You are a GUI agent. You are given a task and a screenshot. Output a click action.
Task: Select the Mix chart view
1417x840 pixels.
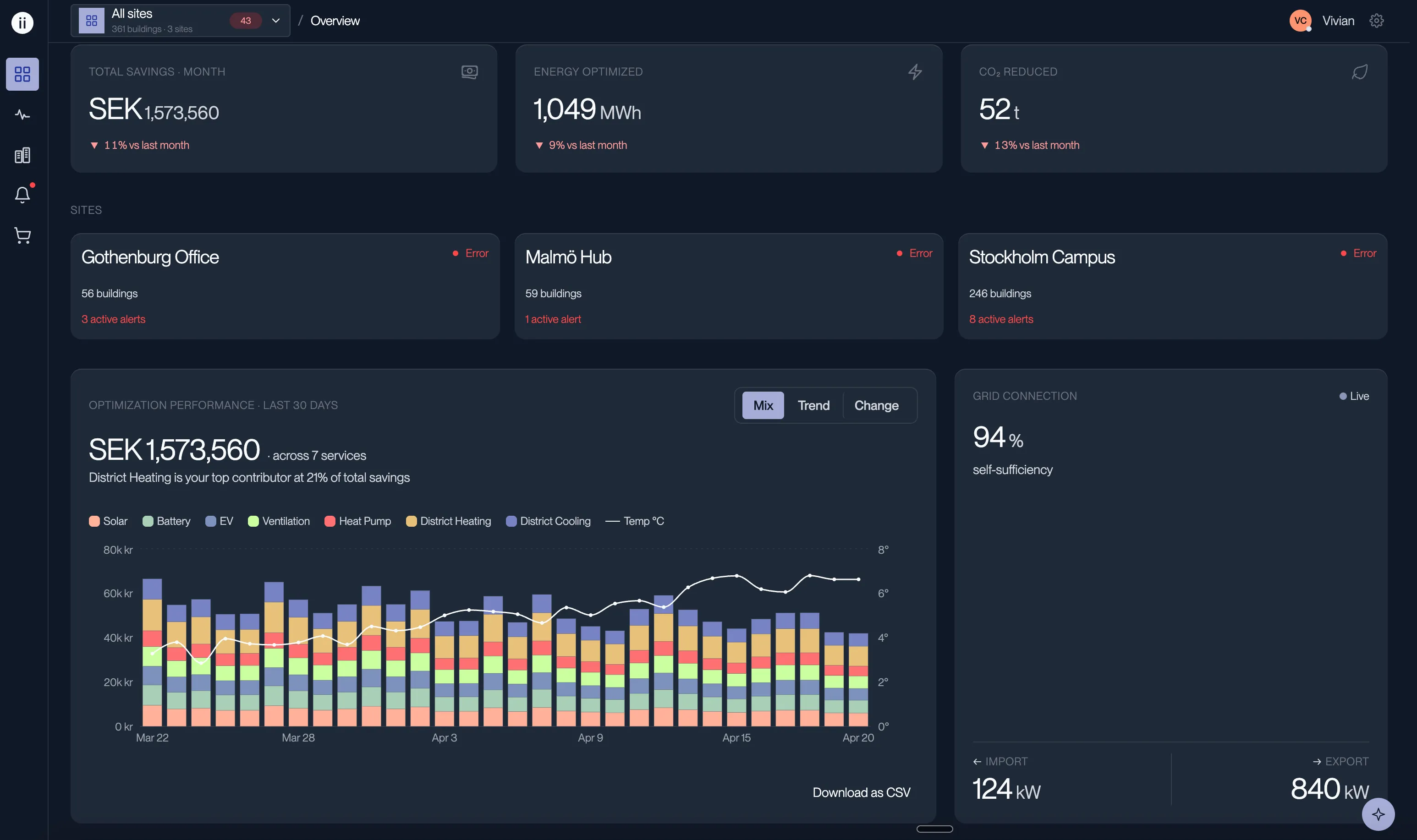(x=763, y=405)
